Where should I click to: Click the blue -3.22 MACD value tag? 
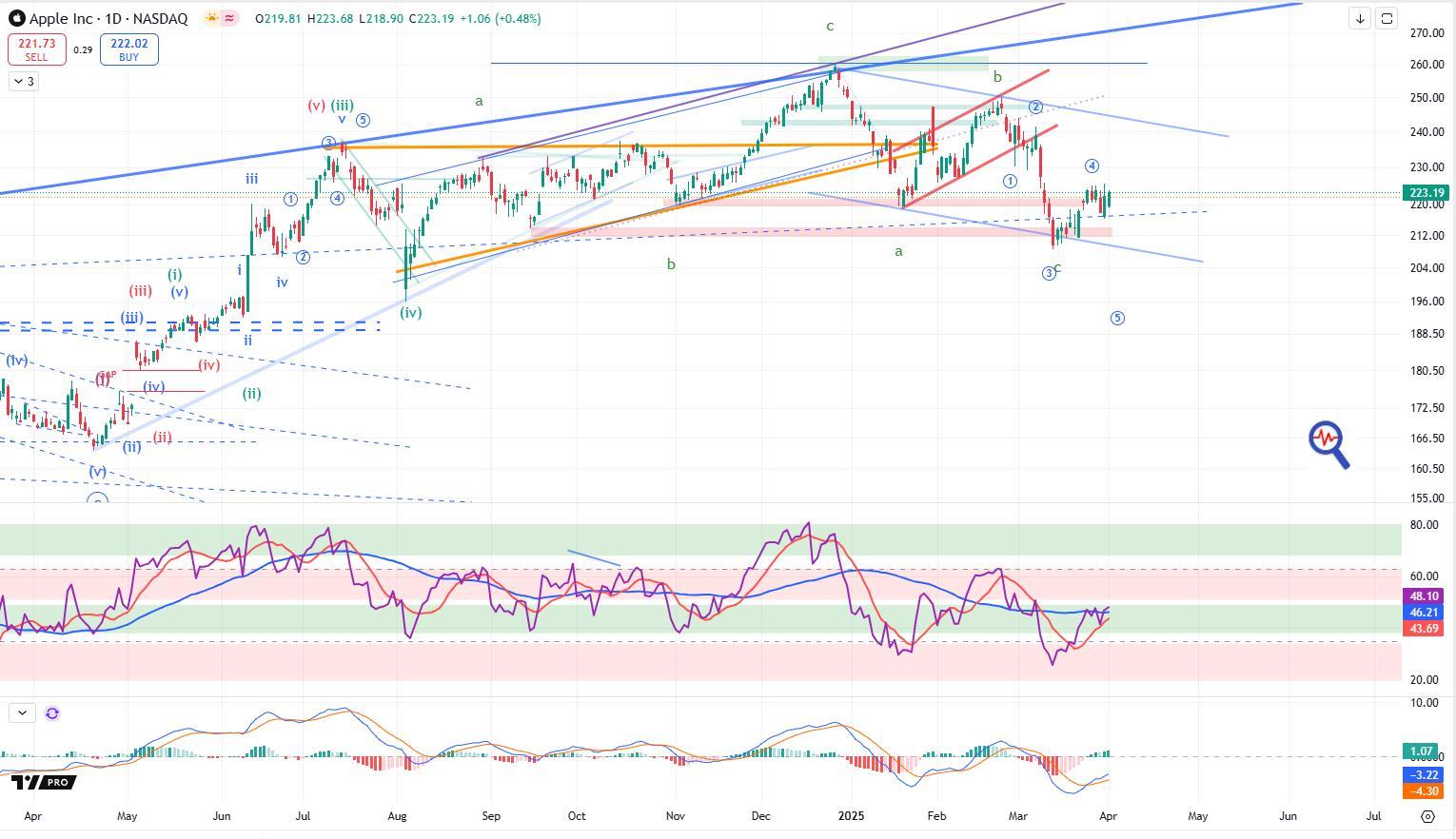coord(1422,775)
